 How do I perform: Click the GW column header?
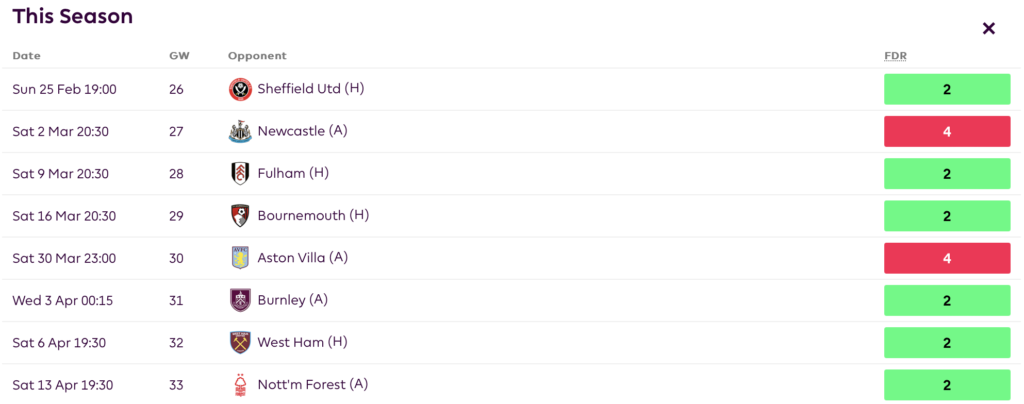(179, 56)
